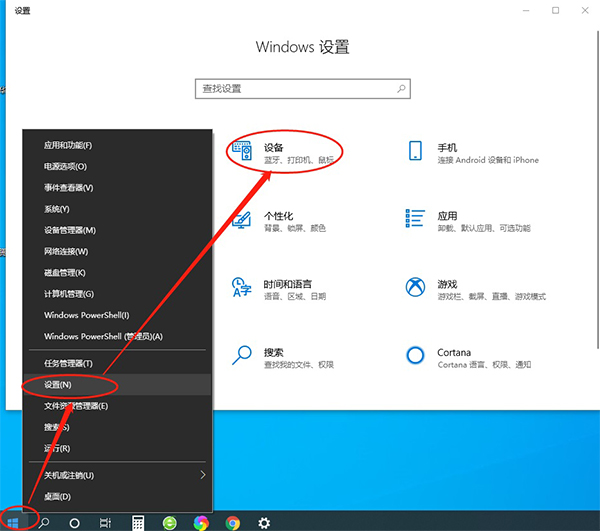Select 事件查看器(V) in context menu

(117, 188)
